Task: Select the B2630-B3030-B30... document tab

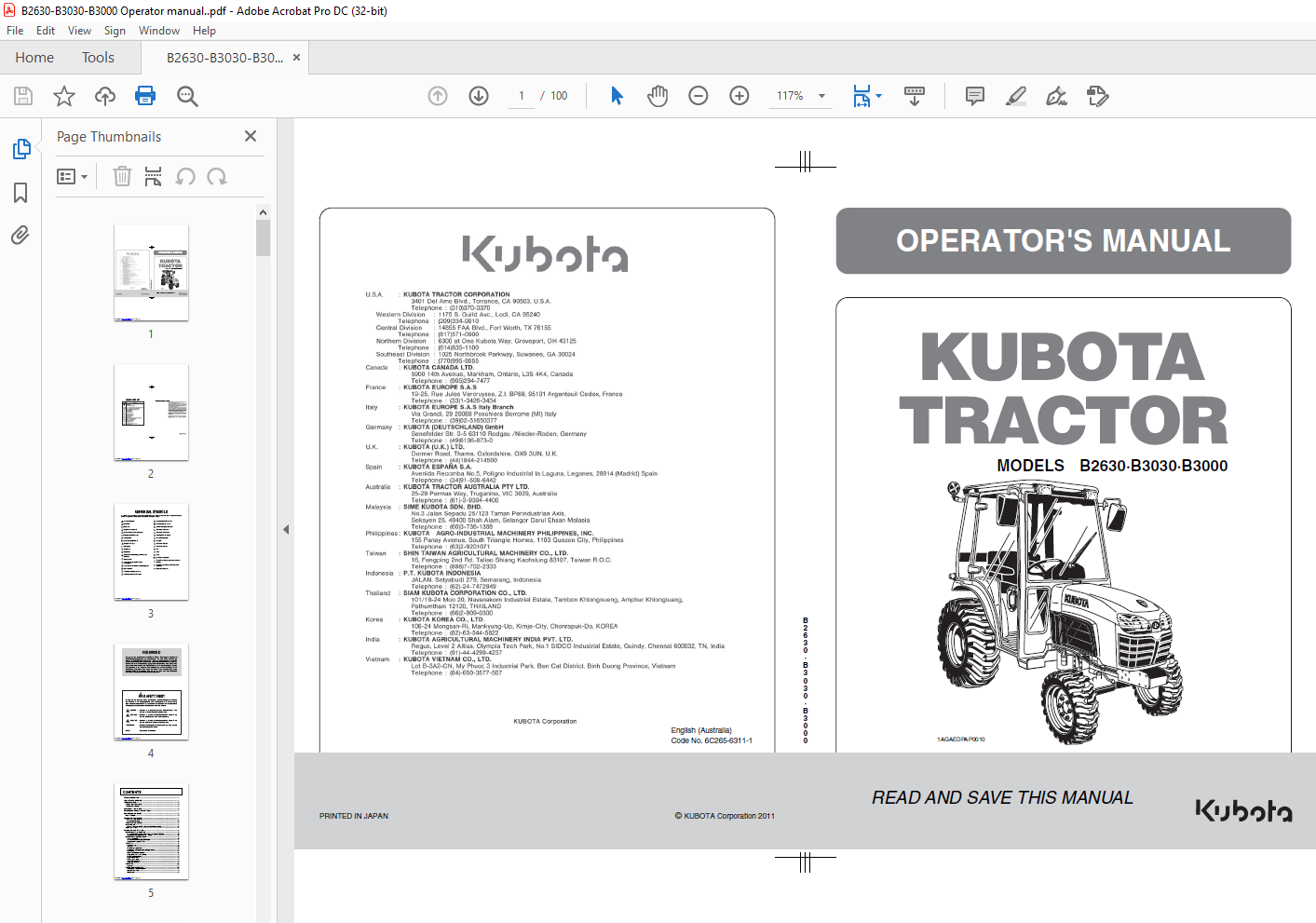Action: pyautogui.click(x=224, y=58)
